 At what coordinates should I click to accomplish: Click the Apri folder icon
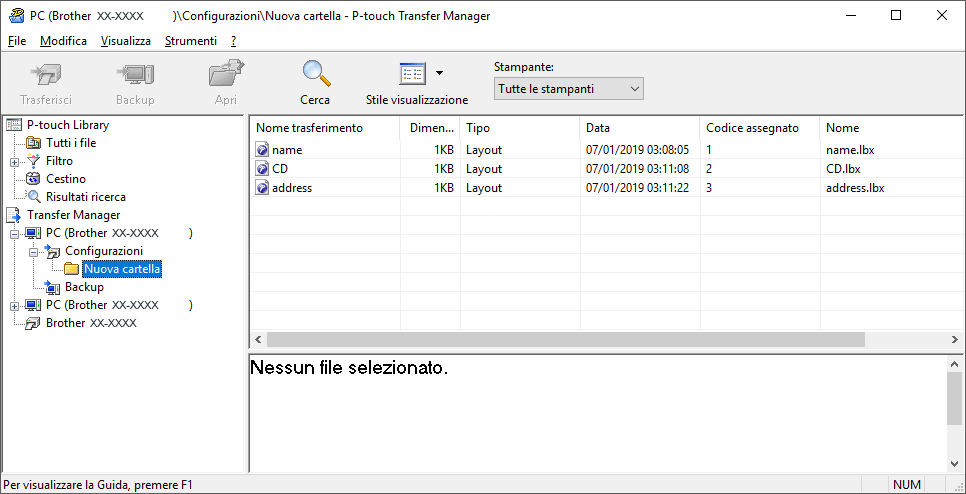226,75
